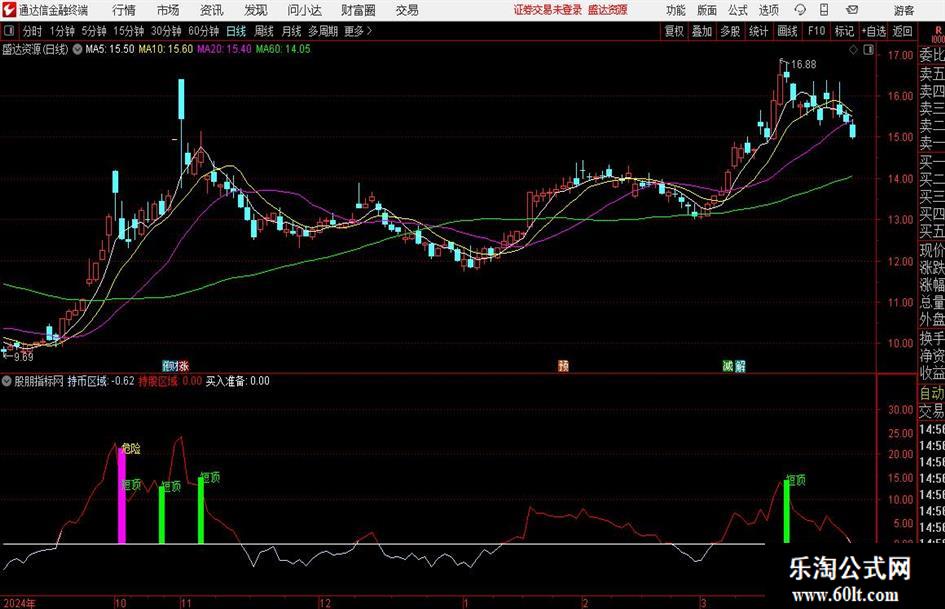
Task: Click the 画线 drawing tools button
Action: (787, 31)
